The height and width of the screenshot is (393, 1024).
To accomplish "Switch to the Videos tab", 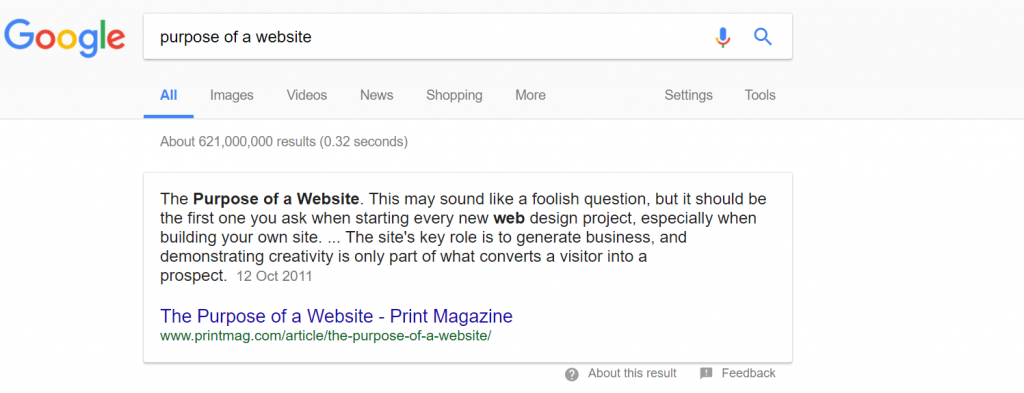I will pyautogui.click(x=307, y=95).
